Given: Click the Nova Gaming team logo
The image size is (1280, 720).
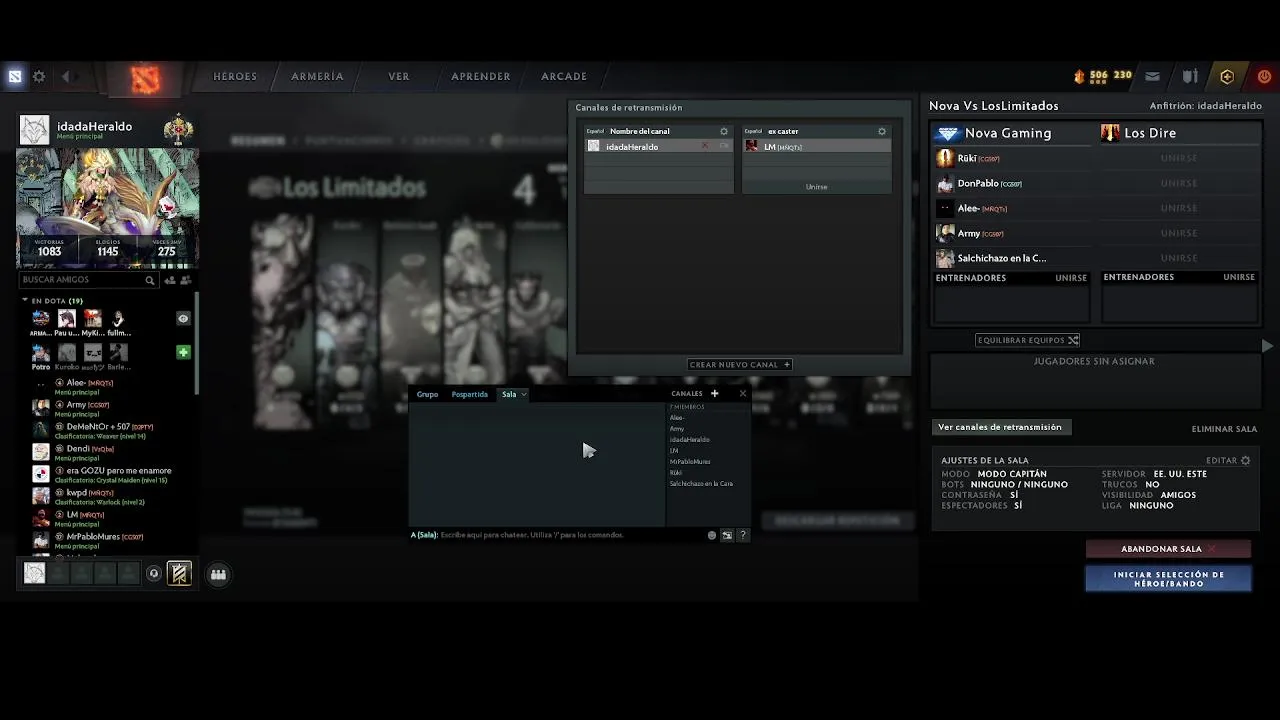Looking at the screenshot, I should 948,133.
